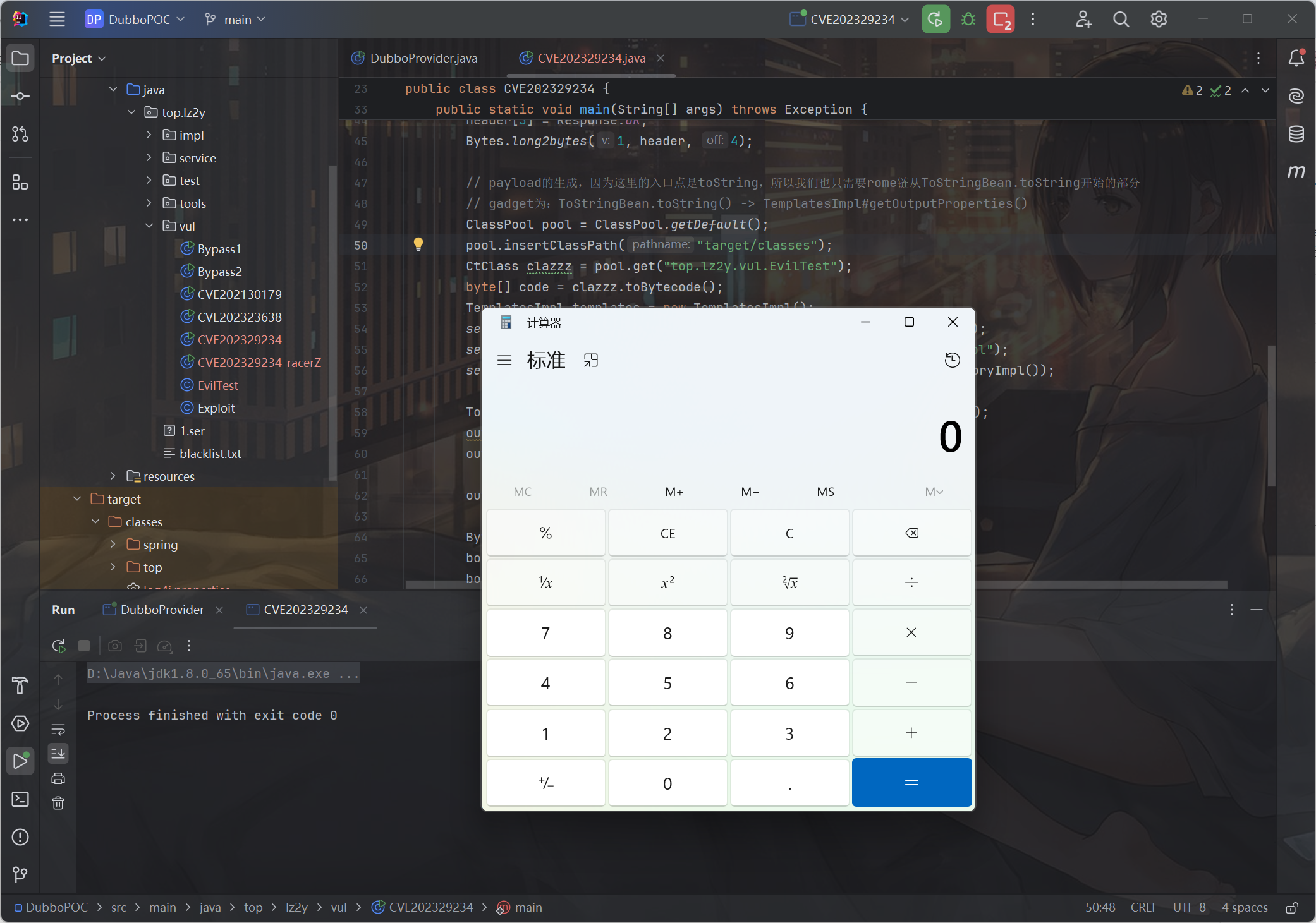Viewport: 1316px width, 923px height.
Task: Click the green Run CVE202329234 button
Action: click(935, 20)
